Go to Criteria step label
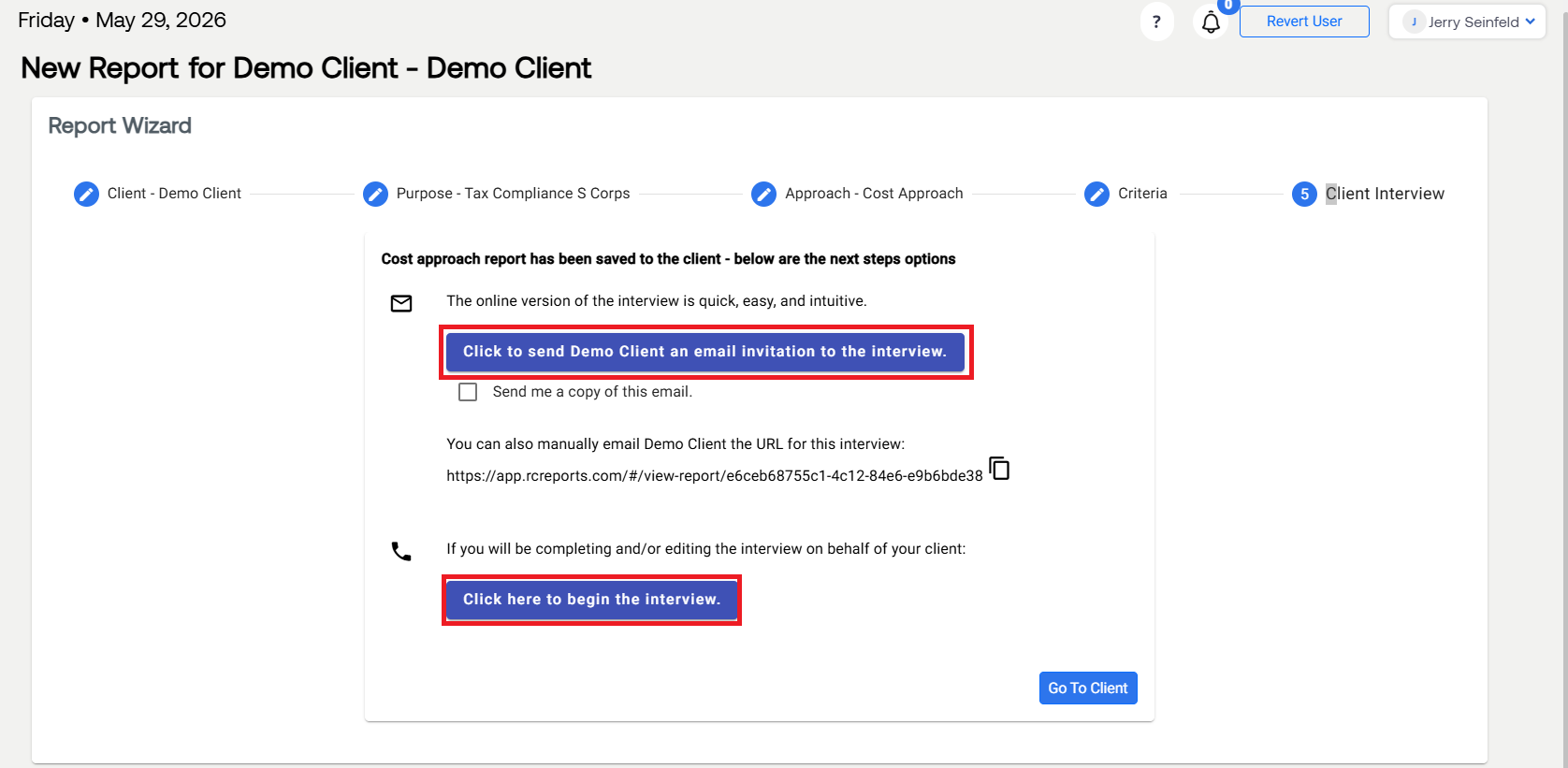Screen dimensions: 1568x768 coord(1142,194)
